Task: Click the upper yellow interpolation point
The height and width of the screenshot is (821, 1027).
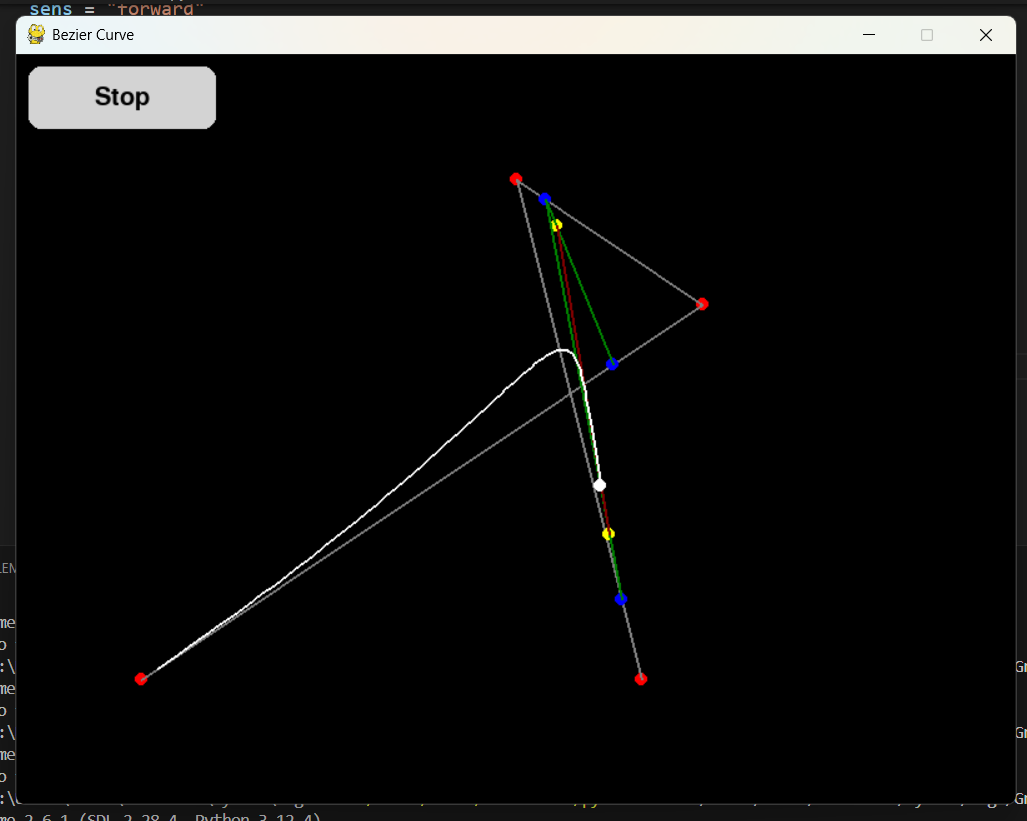Action: click(556, 225)
